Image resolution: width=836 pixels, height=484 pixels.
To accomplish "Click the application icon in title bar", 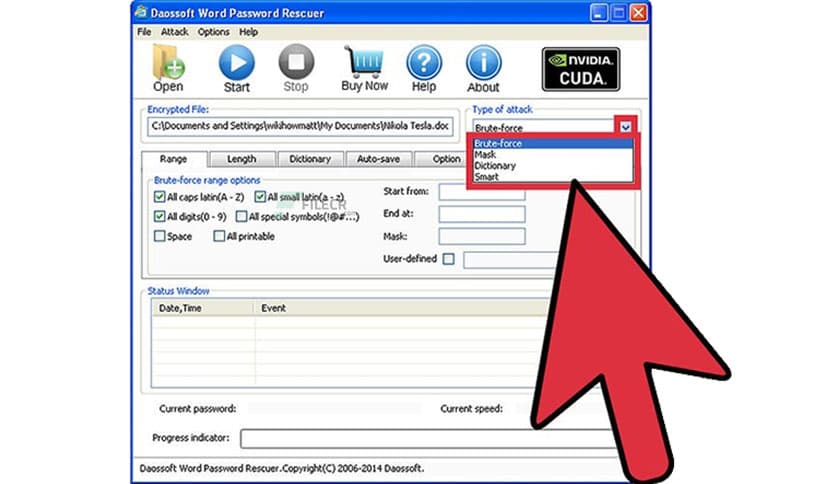I will point(141,12).
